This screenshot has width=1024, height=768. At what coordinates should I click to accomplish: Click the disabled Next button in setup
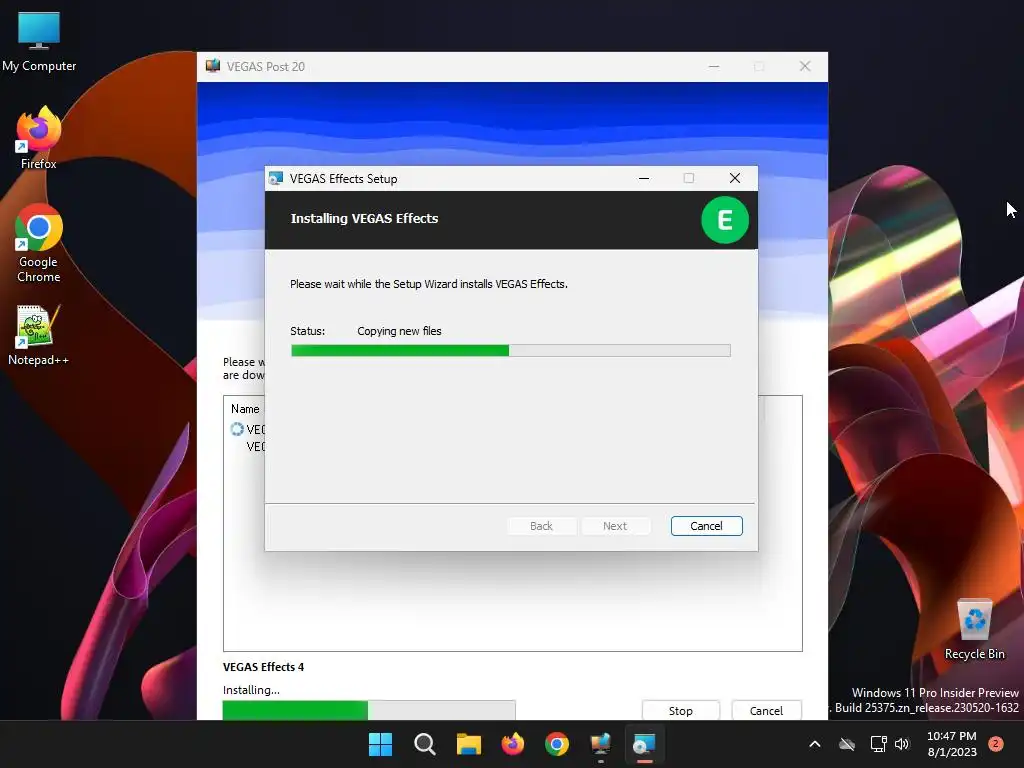click(x=615, y=526)
